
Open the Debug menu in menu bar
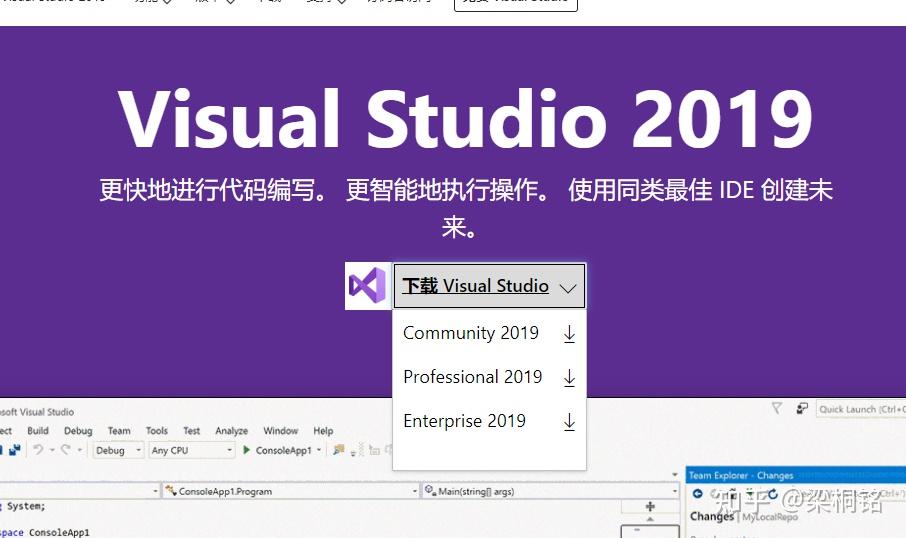point(78,431)
